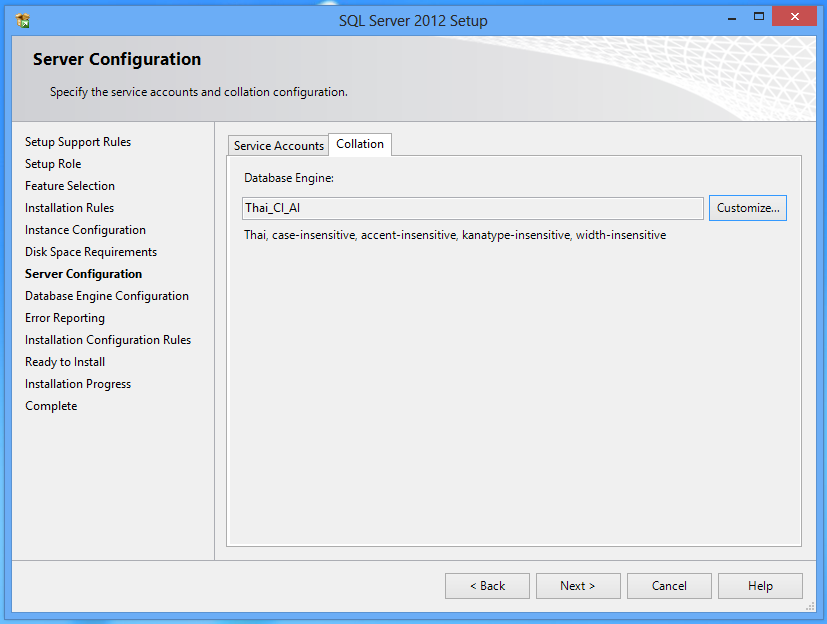Select the bold Server Configuration step
This screenshot has width=827, height=624.
click(83, 274)
